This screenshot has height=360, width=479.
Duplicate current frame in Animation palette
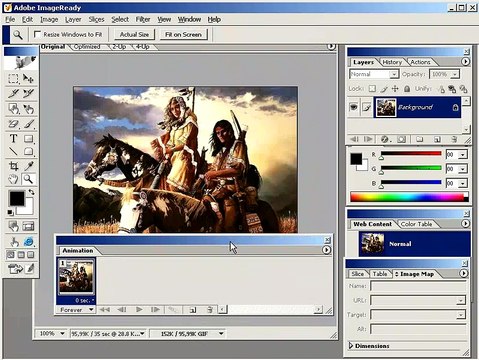(x=192, y=310)
